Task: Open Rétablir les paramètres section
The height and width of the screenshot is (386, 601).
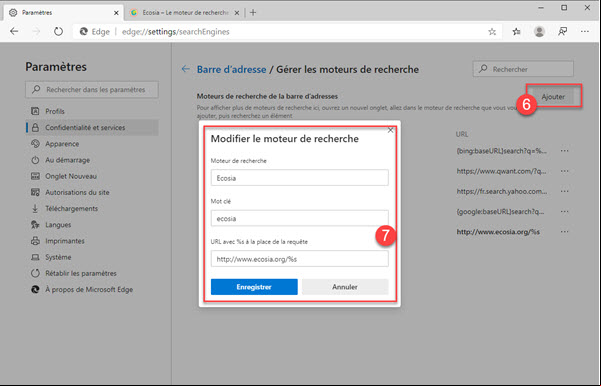Action: click(x=92, y=273)
